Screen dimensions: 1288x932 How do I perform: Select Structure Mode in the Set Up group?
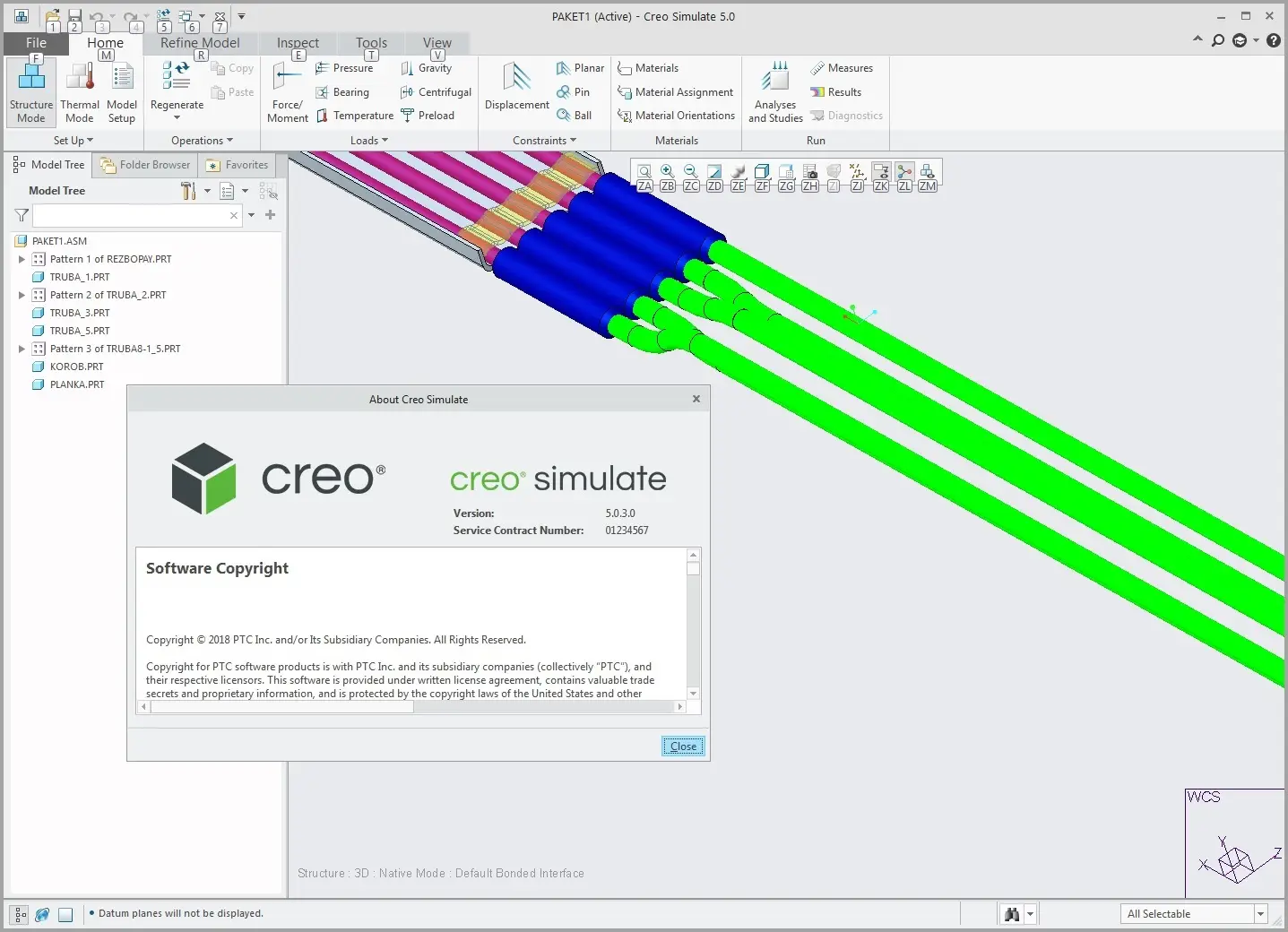click(31, 92)
